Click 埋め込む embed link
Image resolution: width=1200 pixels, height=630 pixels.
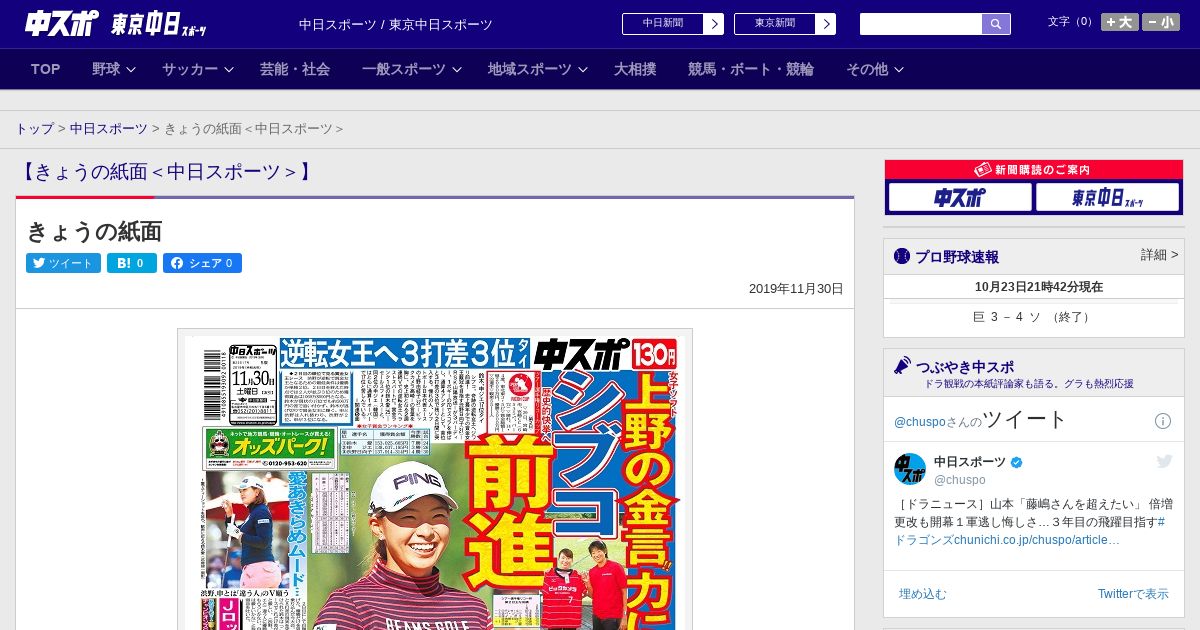coord(922,593)
